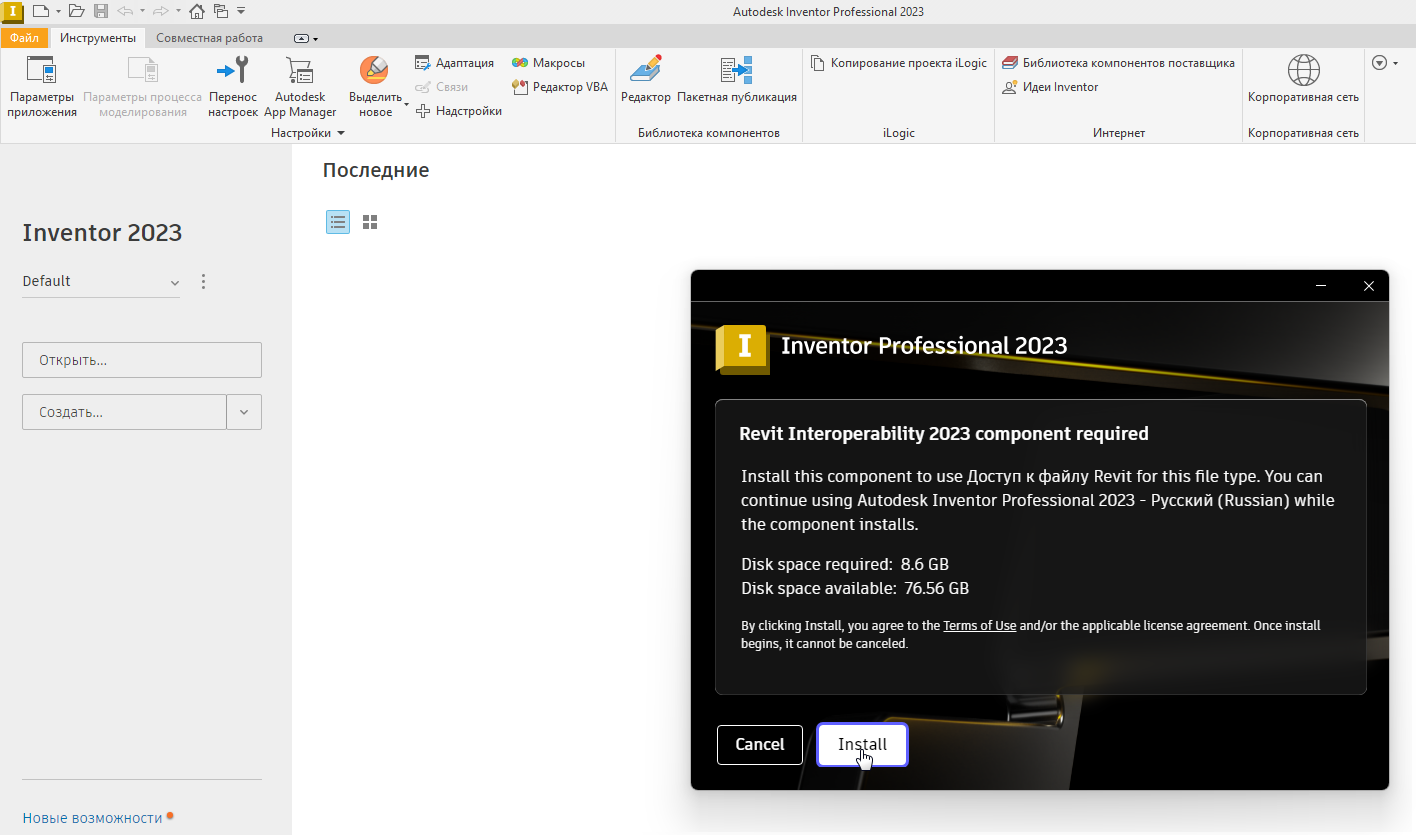Expand the Создать split-button arrow

[244, 412]
